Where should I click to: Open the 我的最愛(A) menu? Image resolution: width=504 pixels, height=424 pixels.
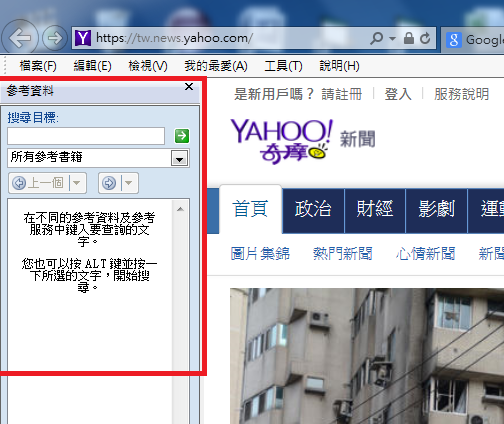216,66
